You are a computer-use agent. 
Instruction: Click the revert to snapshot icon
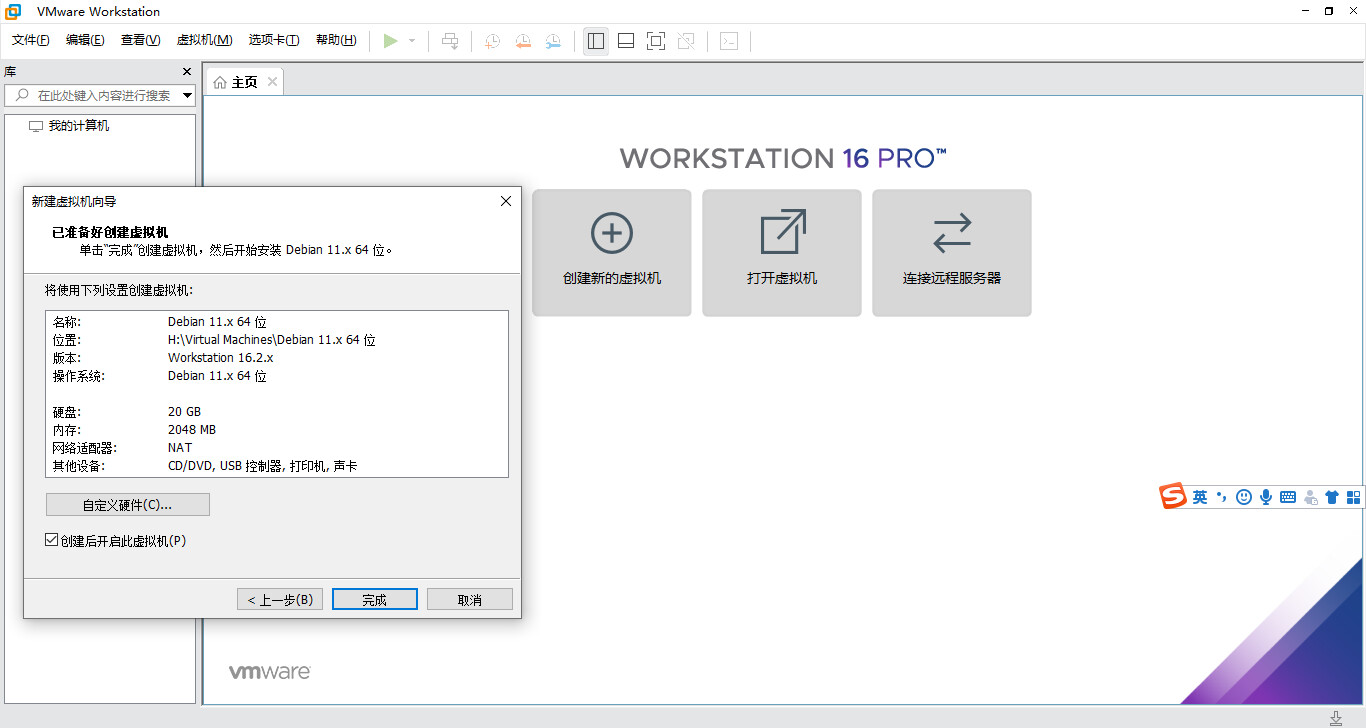[523, 41]
